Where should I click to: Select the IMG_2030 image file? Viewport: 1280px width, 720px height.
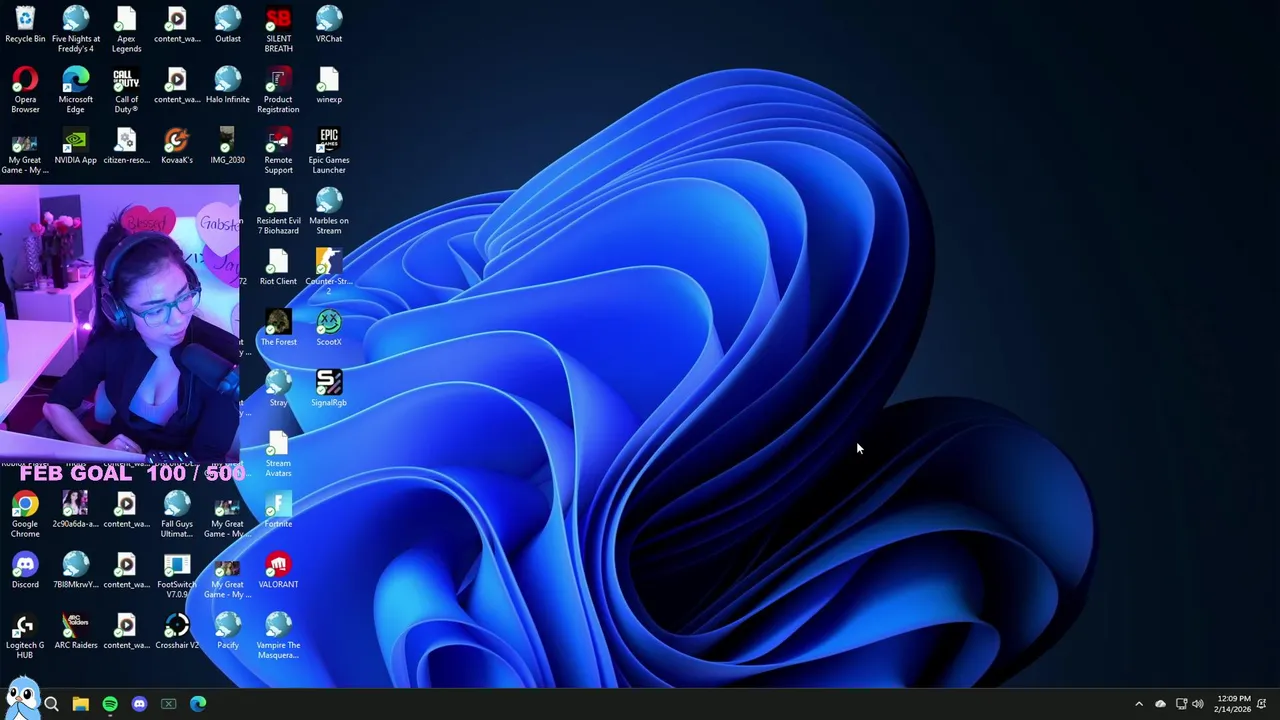pyautogui.click(x=227, y=146)
